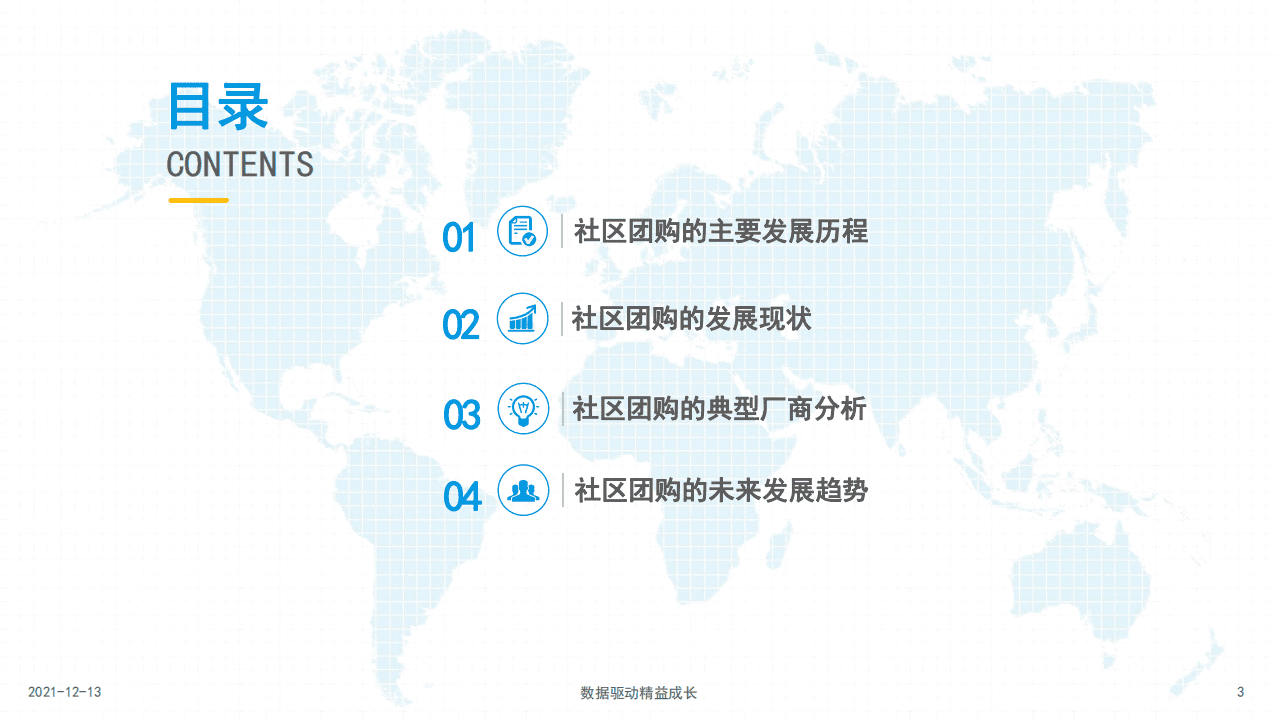
Task: Click the circled clipboard icon in the first entry
Action: click(522, 233)
